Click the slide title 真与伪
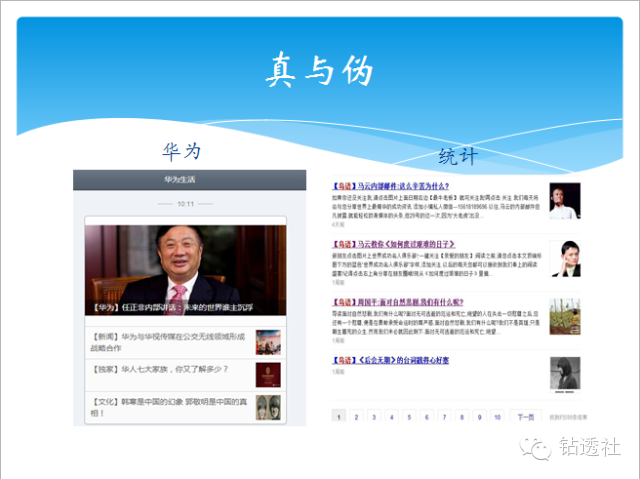 coord(320,70)
